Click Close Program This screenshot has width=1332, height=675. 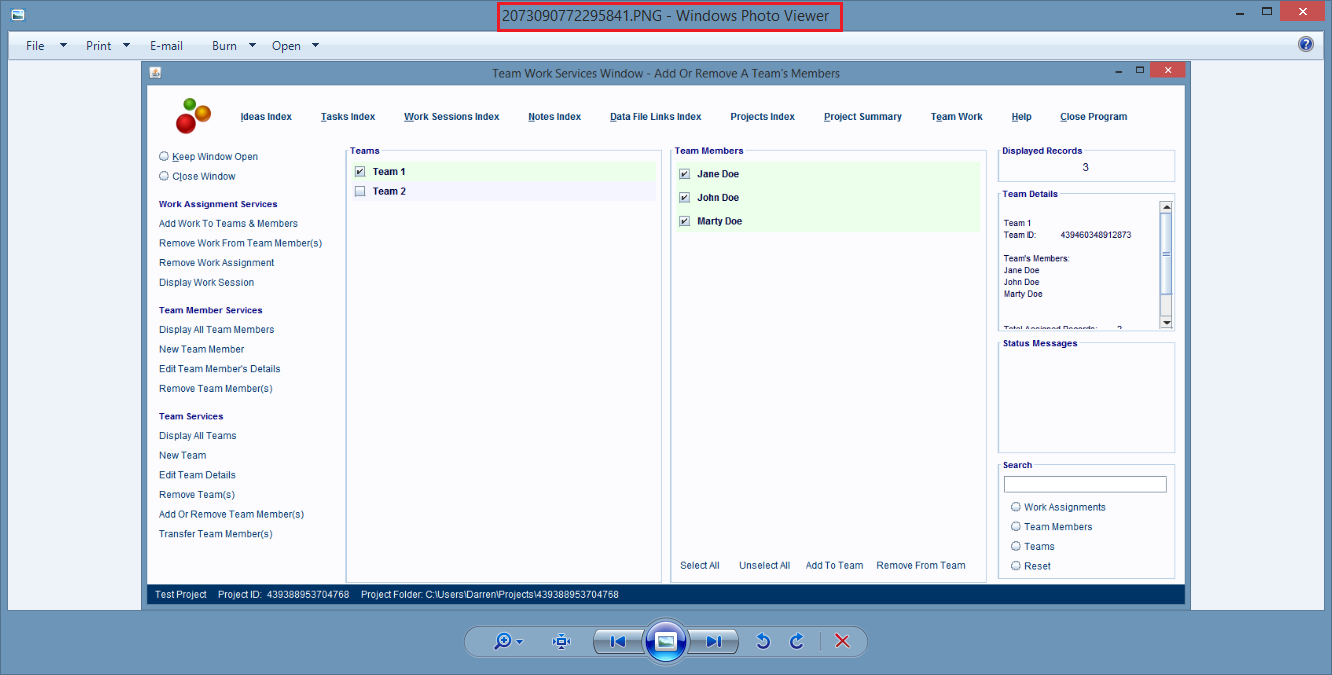coord(1094,117)
